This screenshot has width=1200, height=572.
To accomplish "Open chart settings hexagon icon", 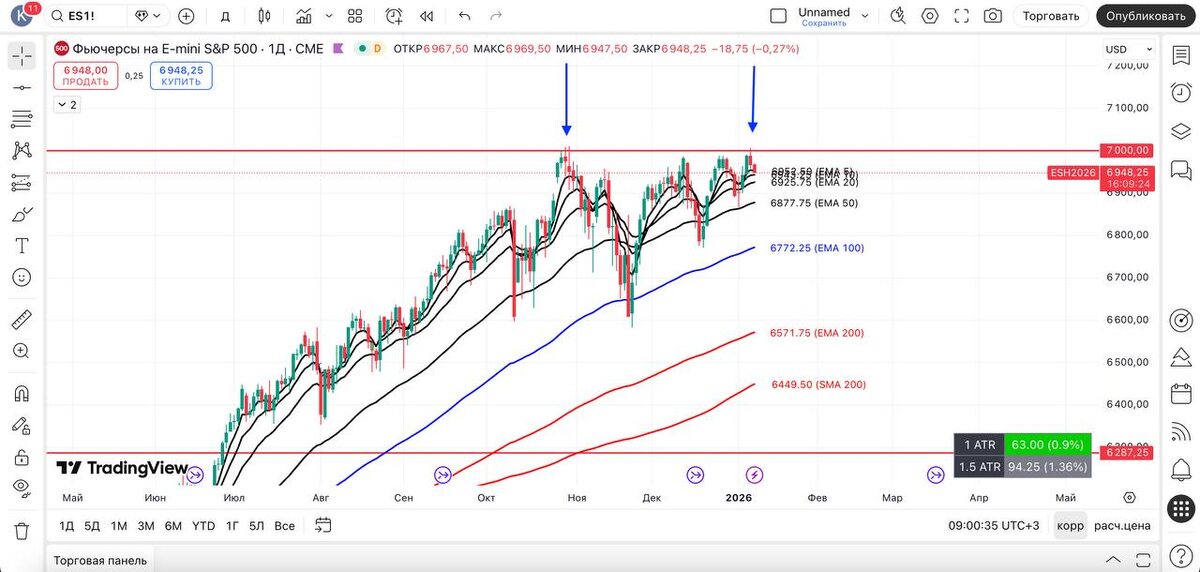I will pos(930,16).
